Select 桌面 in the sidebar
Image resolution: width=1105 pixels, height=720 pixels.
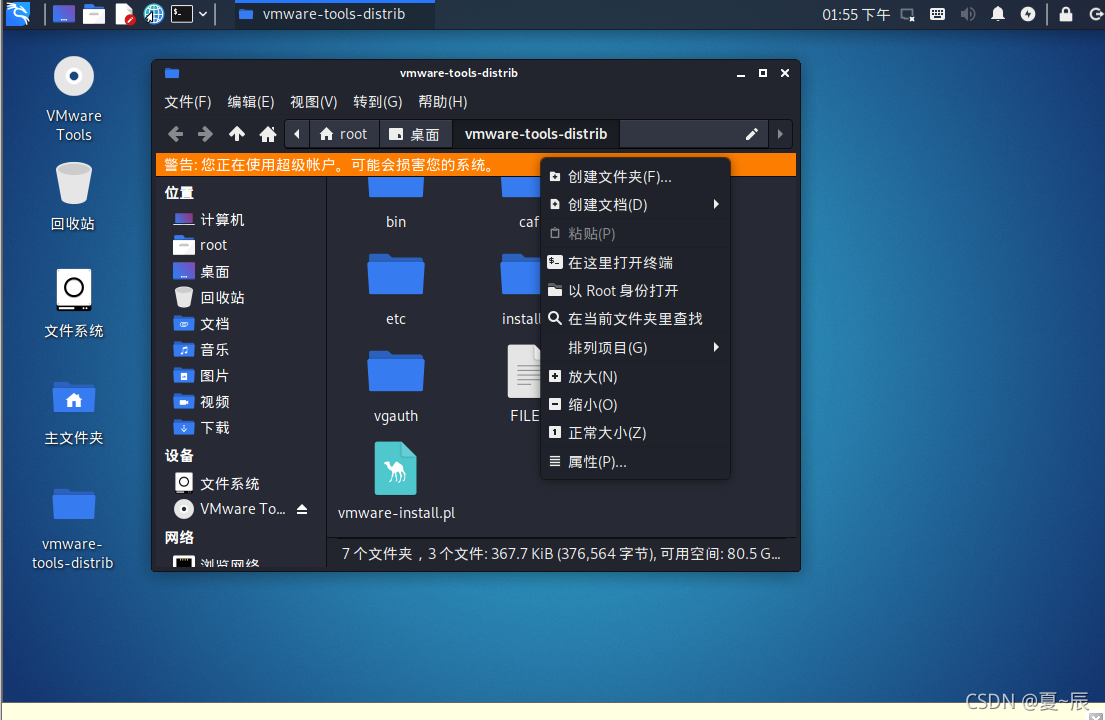pyautogui.click(x=202, y=272)
